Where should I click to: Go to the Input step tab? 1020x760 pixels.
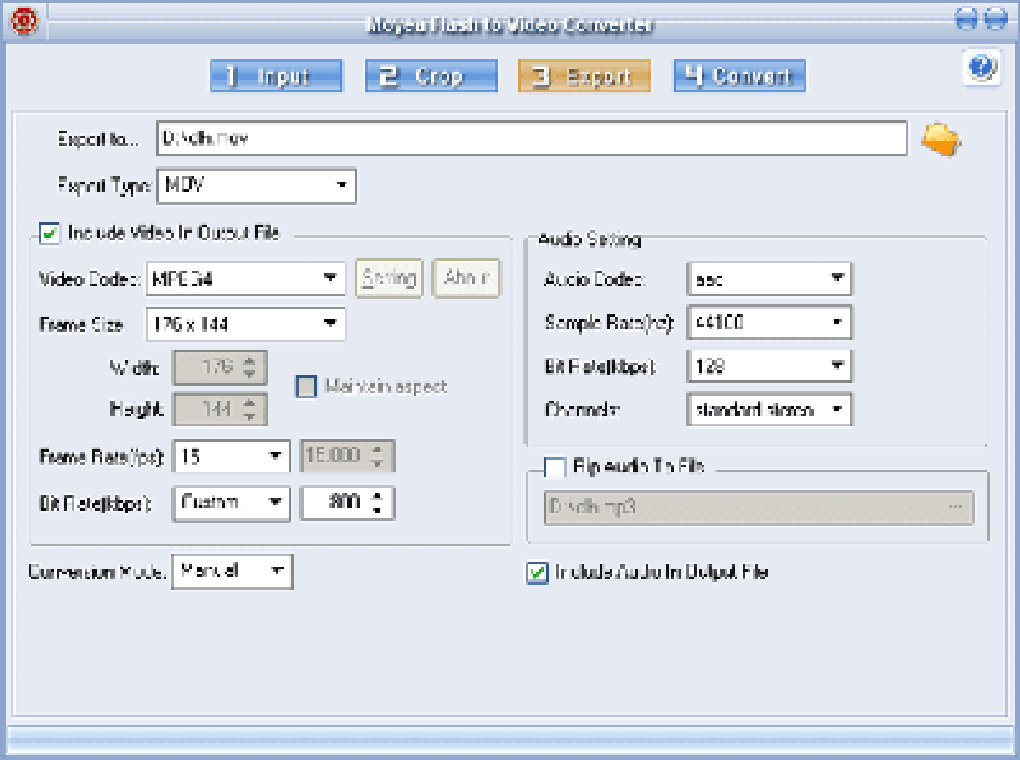tap(276, 76)
